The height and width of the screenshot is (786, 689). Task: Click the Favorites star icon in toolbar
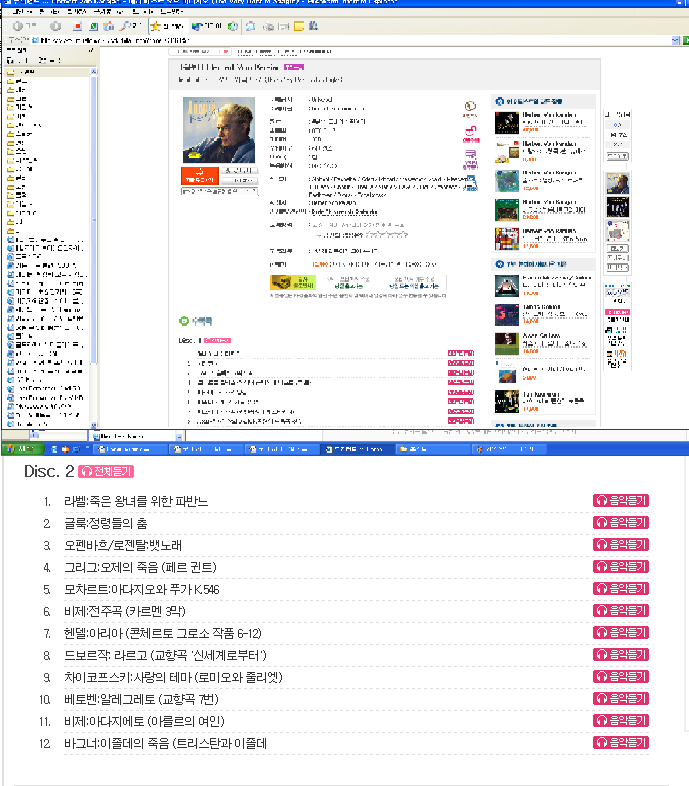point(155,25)
